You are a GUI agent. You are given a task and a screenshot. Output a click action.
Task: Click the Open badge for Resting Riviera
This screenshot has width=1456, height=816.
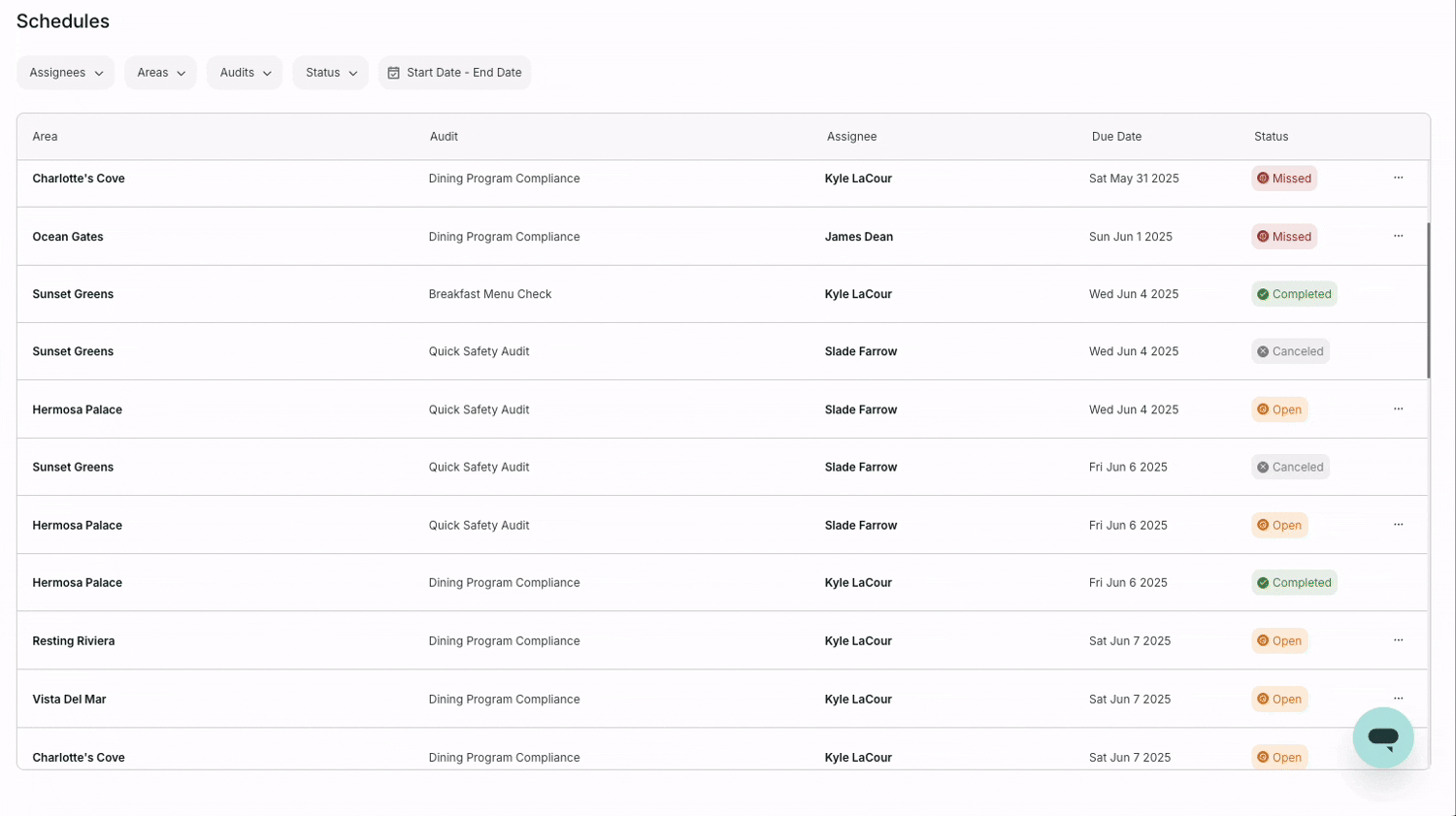[1279, 640]
